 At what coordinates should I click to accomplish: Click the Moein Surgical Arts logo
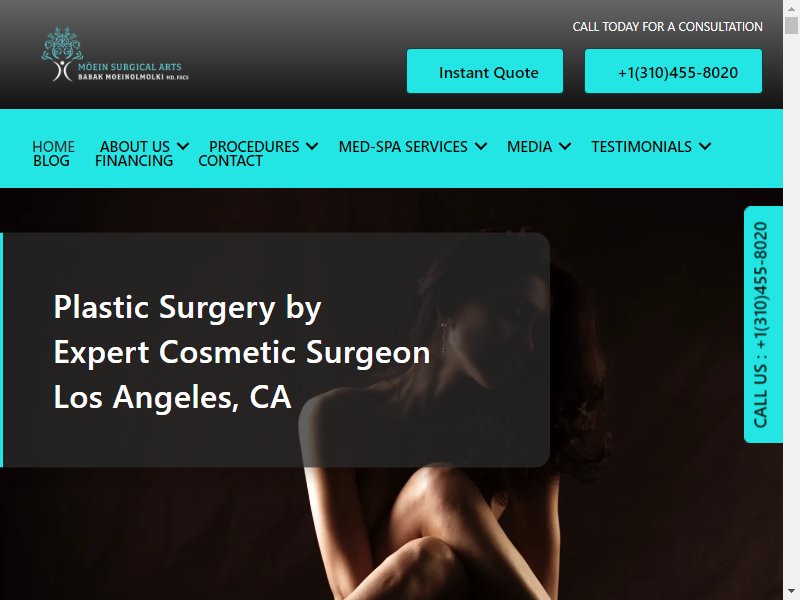pyautogui.click(x=115, y=55)
